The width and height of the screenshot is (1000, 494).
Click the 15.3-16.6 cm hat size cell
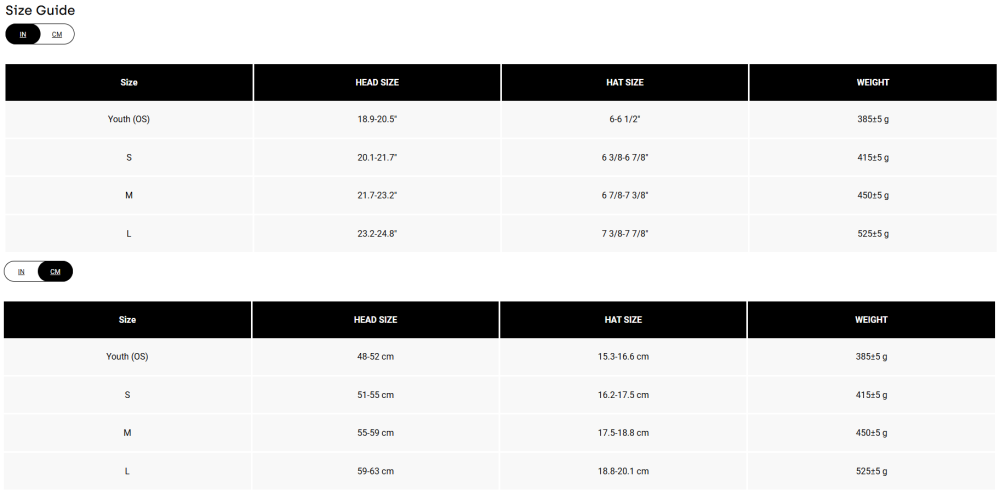(623, 357)
